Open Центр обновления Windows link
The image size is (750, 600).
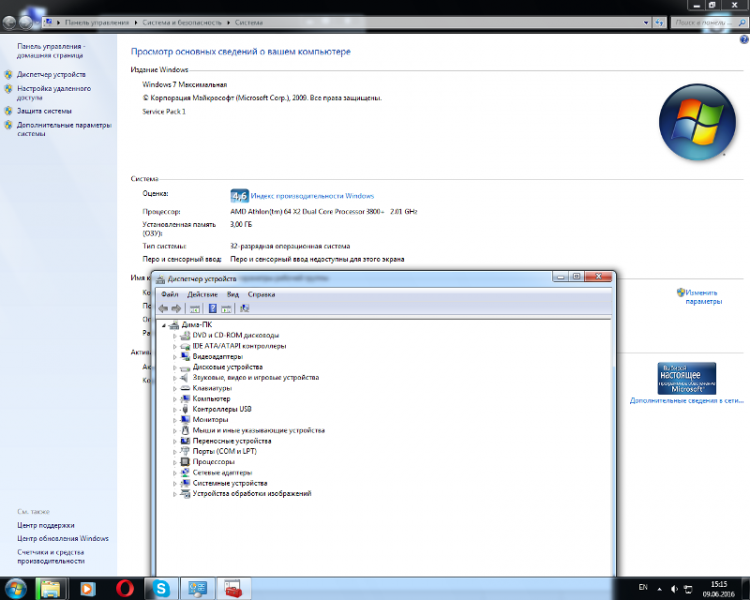click(62, 538)
